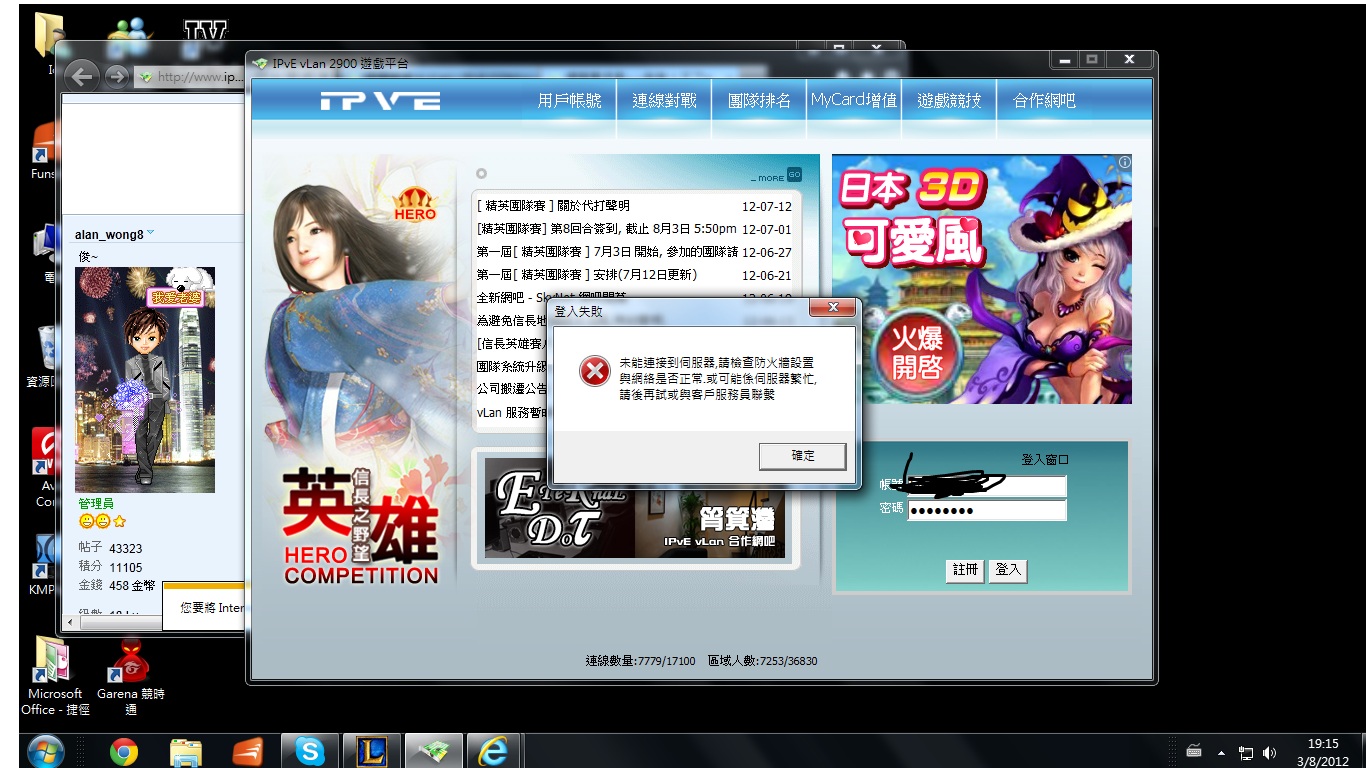Open Windows Explorer from the taskbar
This screenshot has height=768, width=1366.
pyautogui.click(x=186, y=751)
